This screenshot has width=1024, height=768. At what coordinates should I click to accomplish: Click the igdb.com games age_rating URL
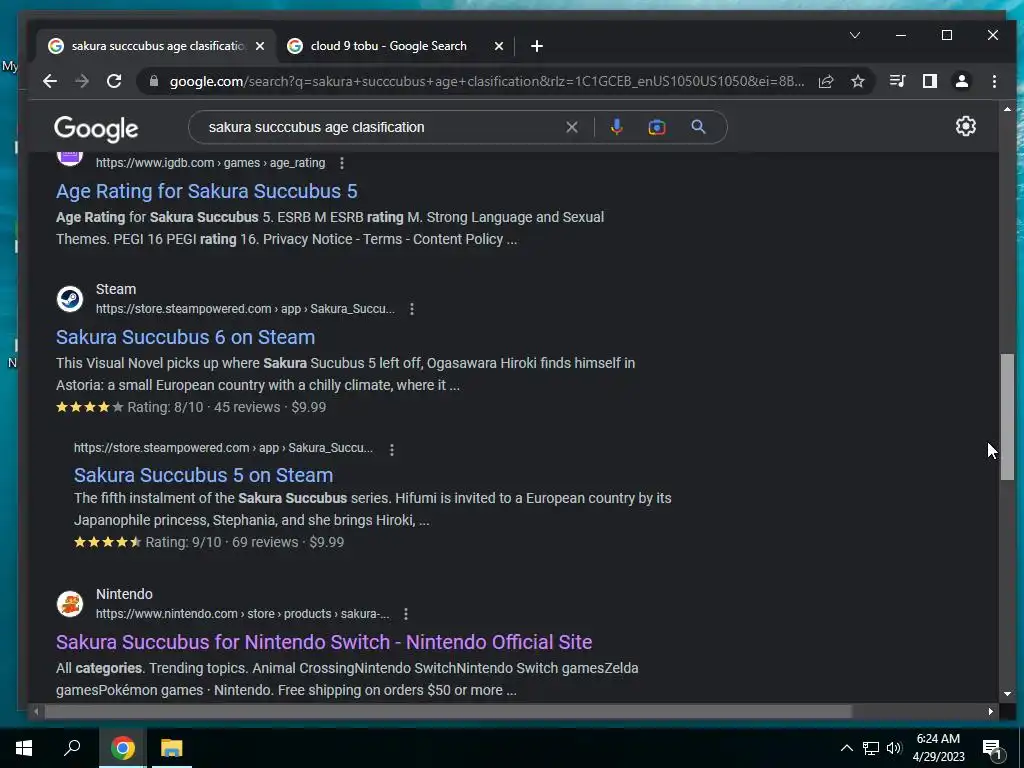coord(210,163)
